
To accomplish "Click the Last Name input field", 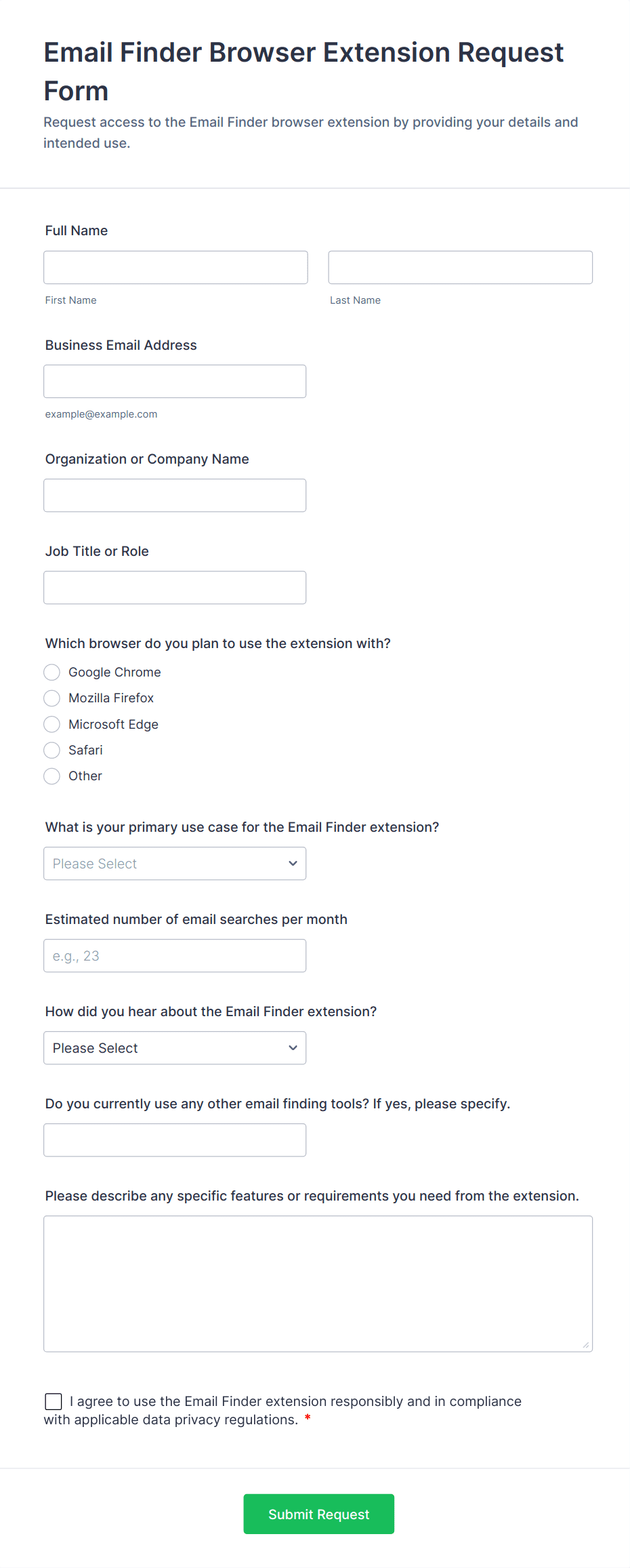I will (x=460, y=267).
